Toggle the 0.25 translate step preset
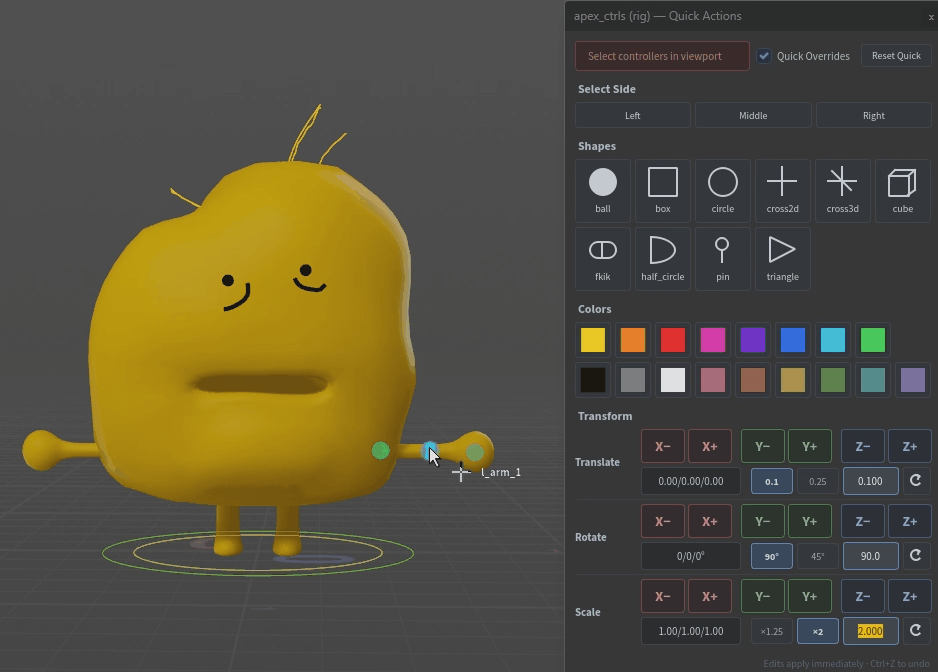The width and height of the screenshot is (938, 672). click(x=817, y=481)
